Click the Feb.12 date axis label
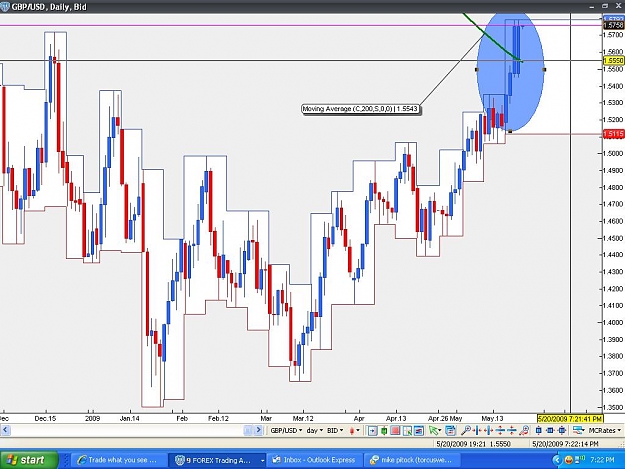This screenshot has width=625, height=469. point(218,419)
